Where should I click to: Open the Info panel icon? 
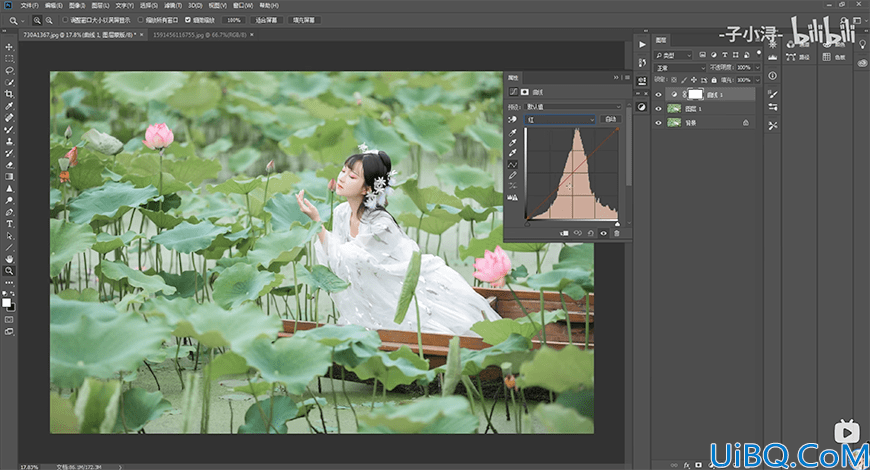773,75
